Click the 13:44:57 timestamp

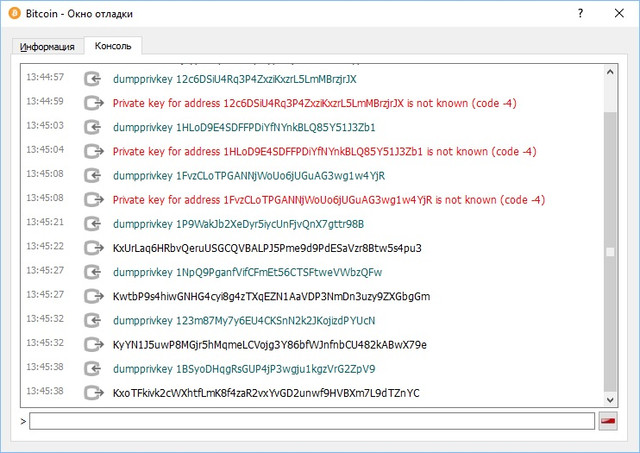[x=45, y=77]
